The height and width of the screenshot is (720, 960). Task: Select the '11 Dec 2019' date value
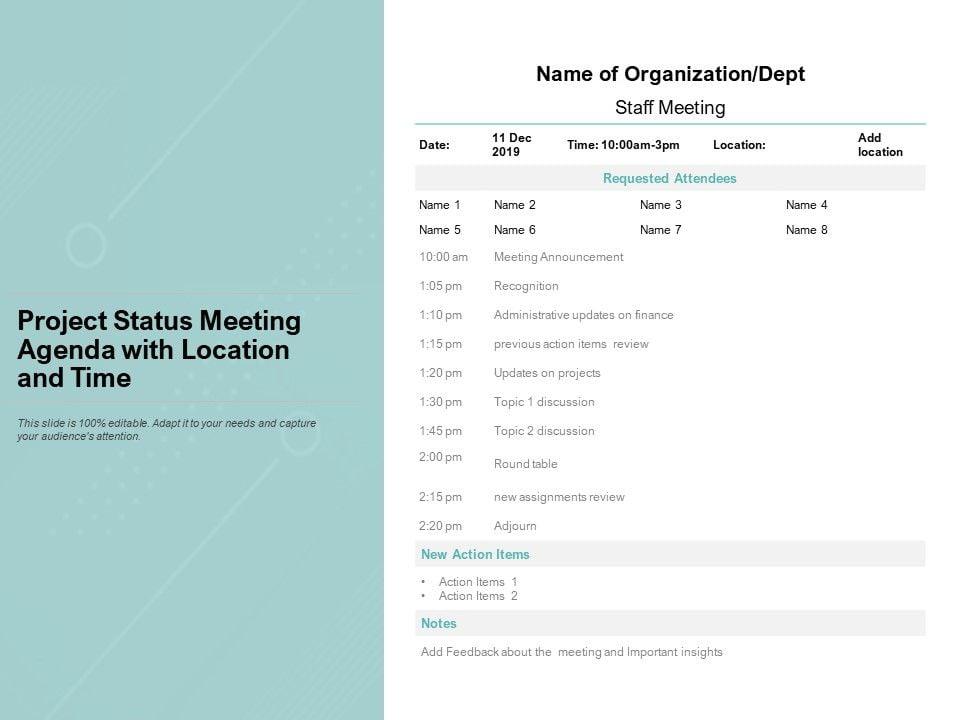point(512,145)
